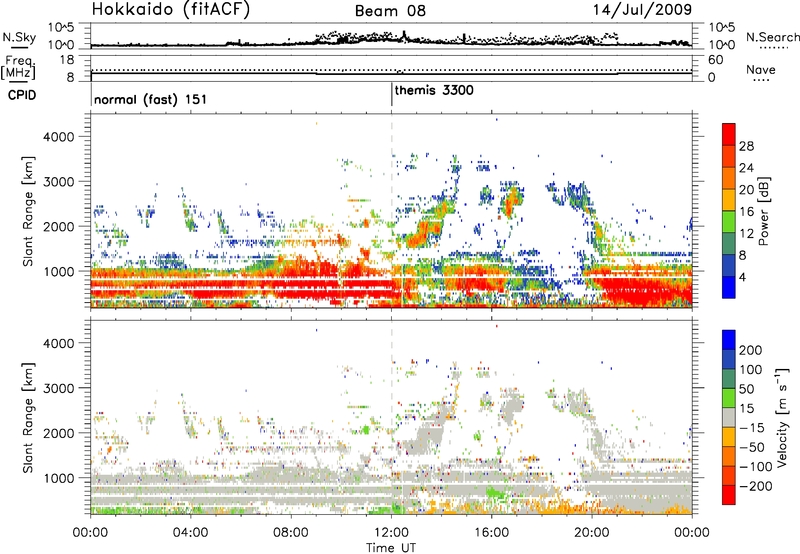
Task: Click the 'Power [dB]' colorbar label
Action: pos(764,211)
